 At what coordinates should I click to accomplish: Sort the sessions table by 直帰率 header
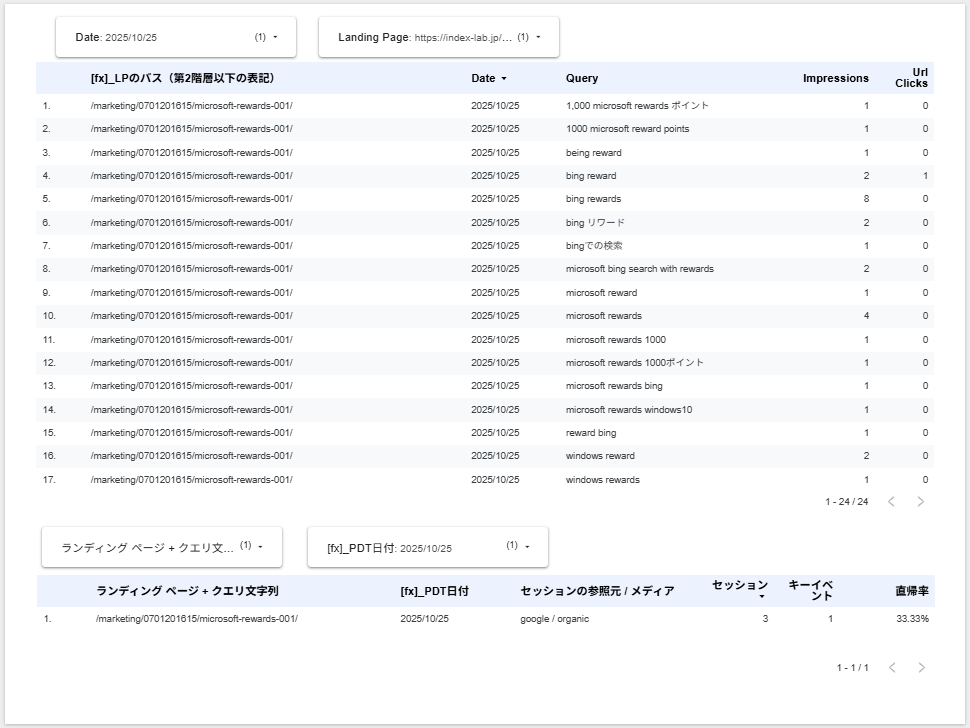click(x=911, y=591)
